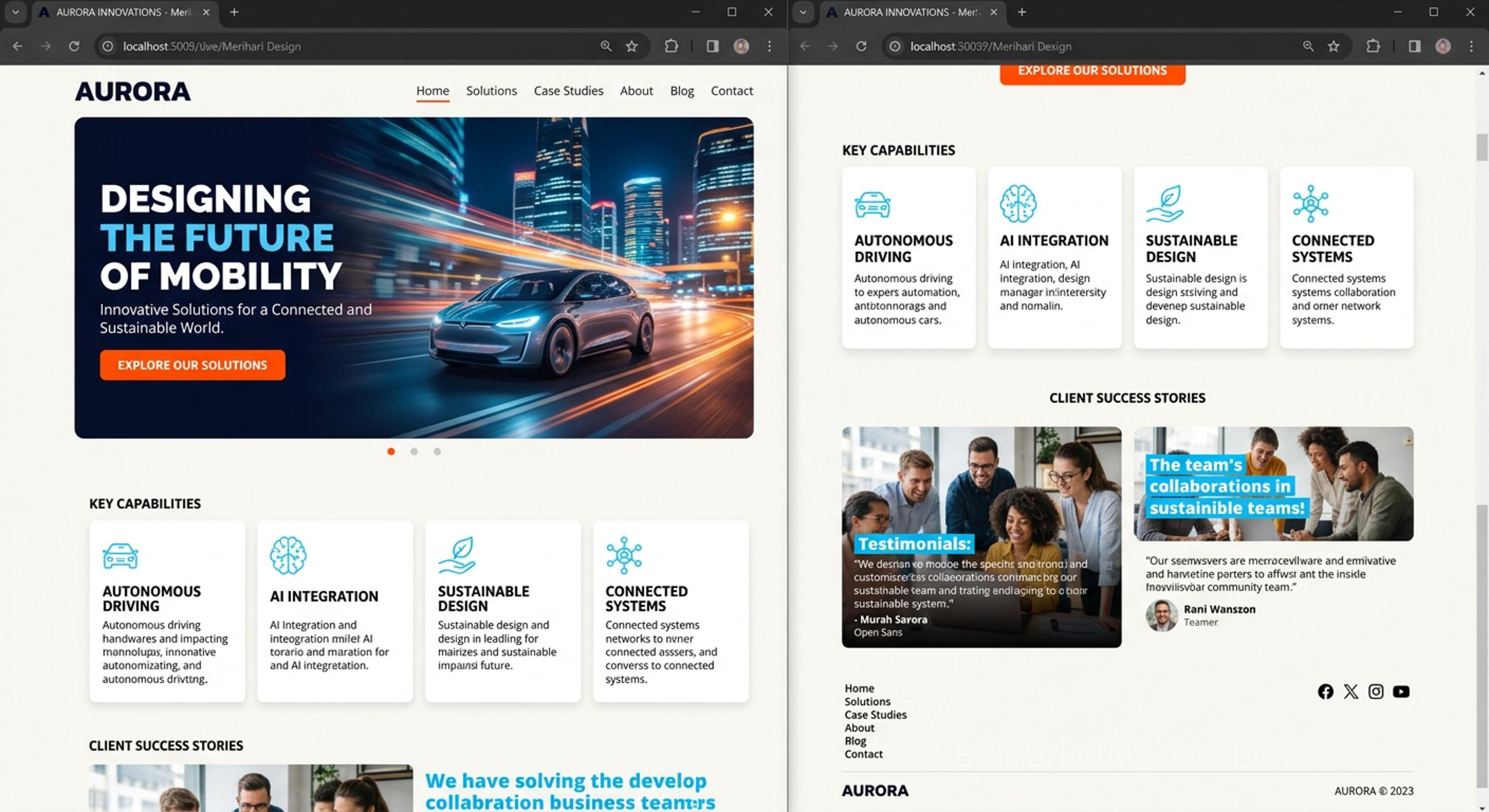Click the network icon on right Connected Systems card
The width and height of the screenshot is (1489, 812).
[1310, 204]
